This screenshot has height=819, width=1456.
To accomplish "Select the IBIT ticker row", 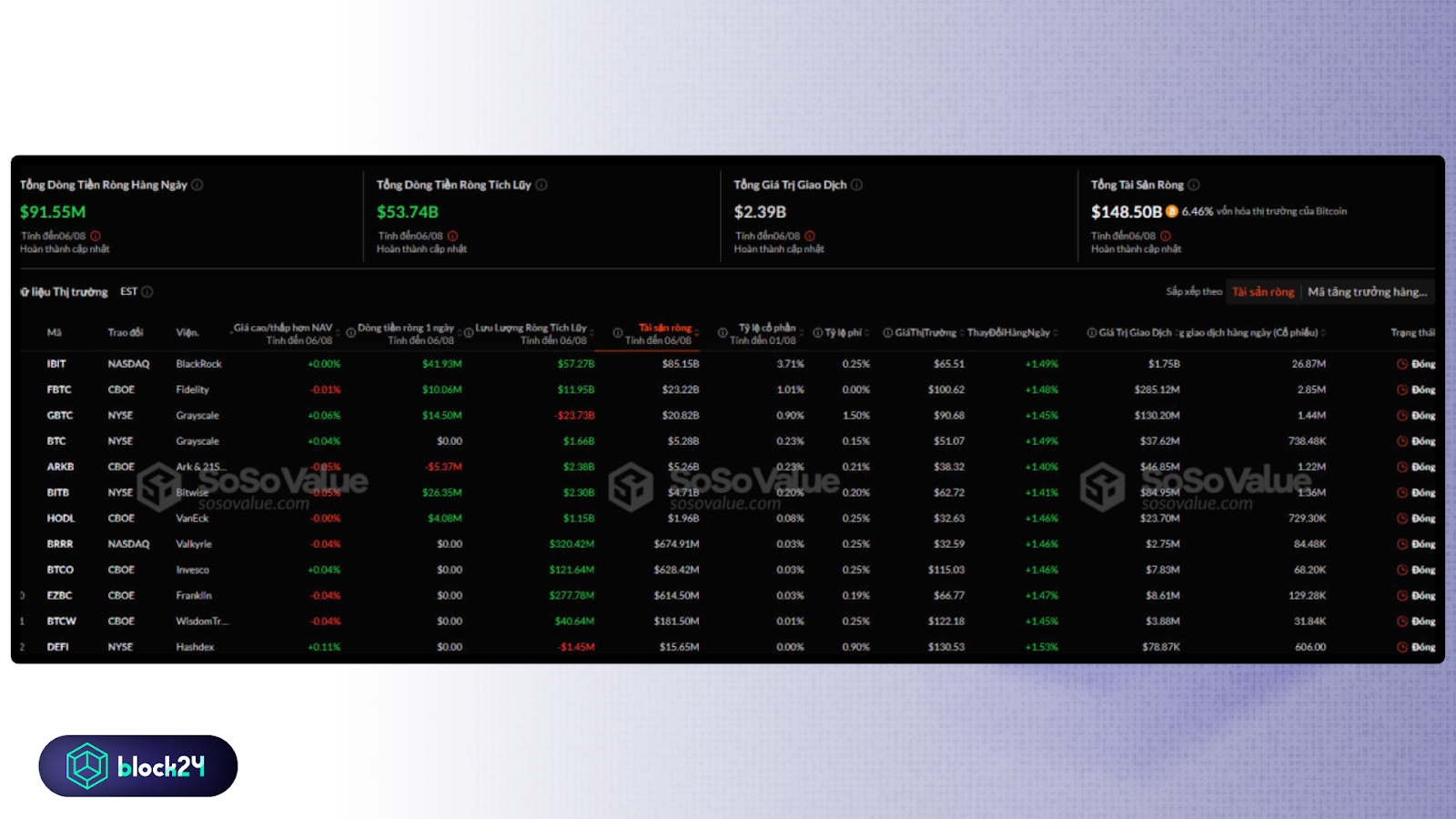I will coord(57,363).
